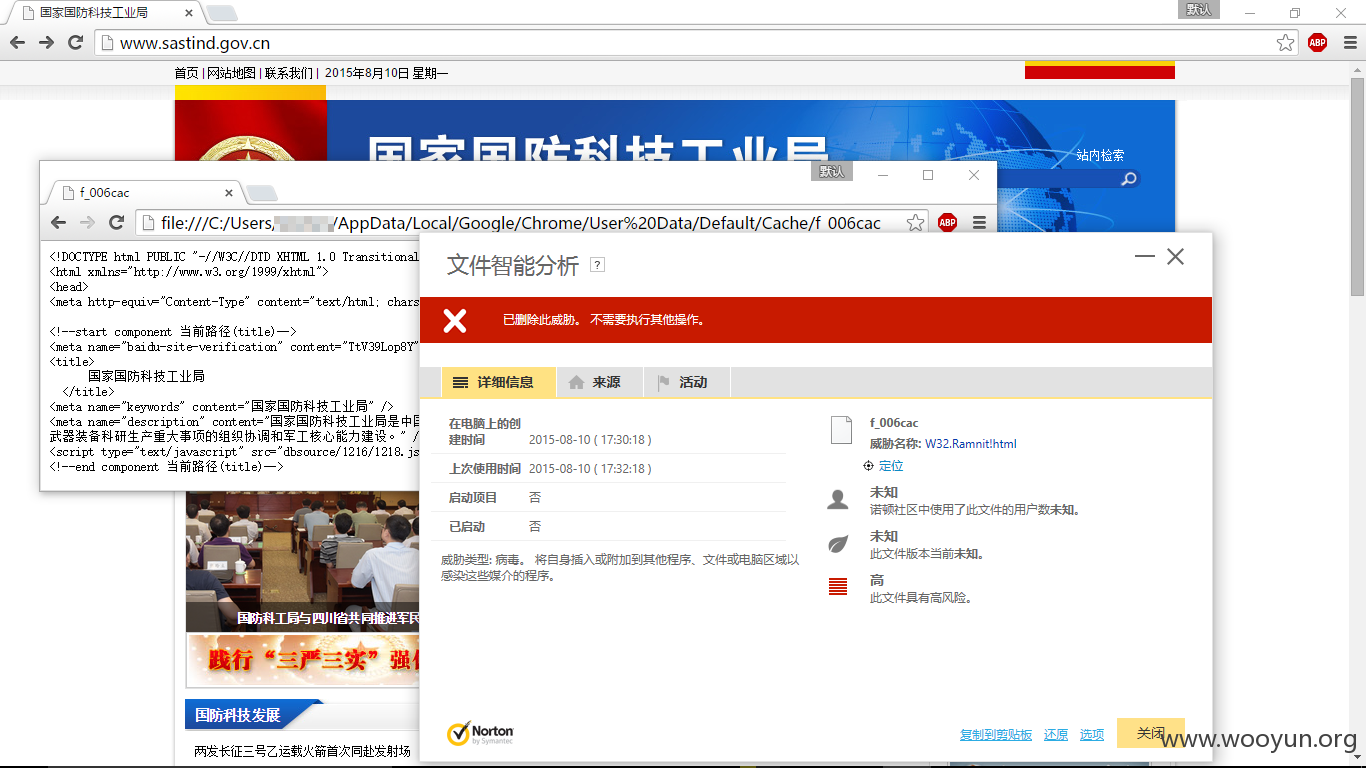Click the red X threat icon

pyautogui.click(x=455, y=320)
